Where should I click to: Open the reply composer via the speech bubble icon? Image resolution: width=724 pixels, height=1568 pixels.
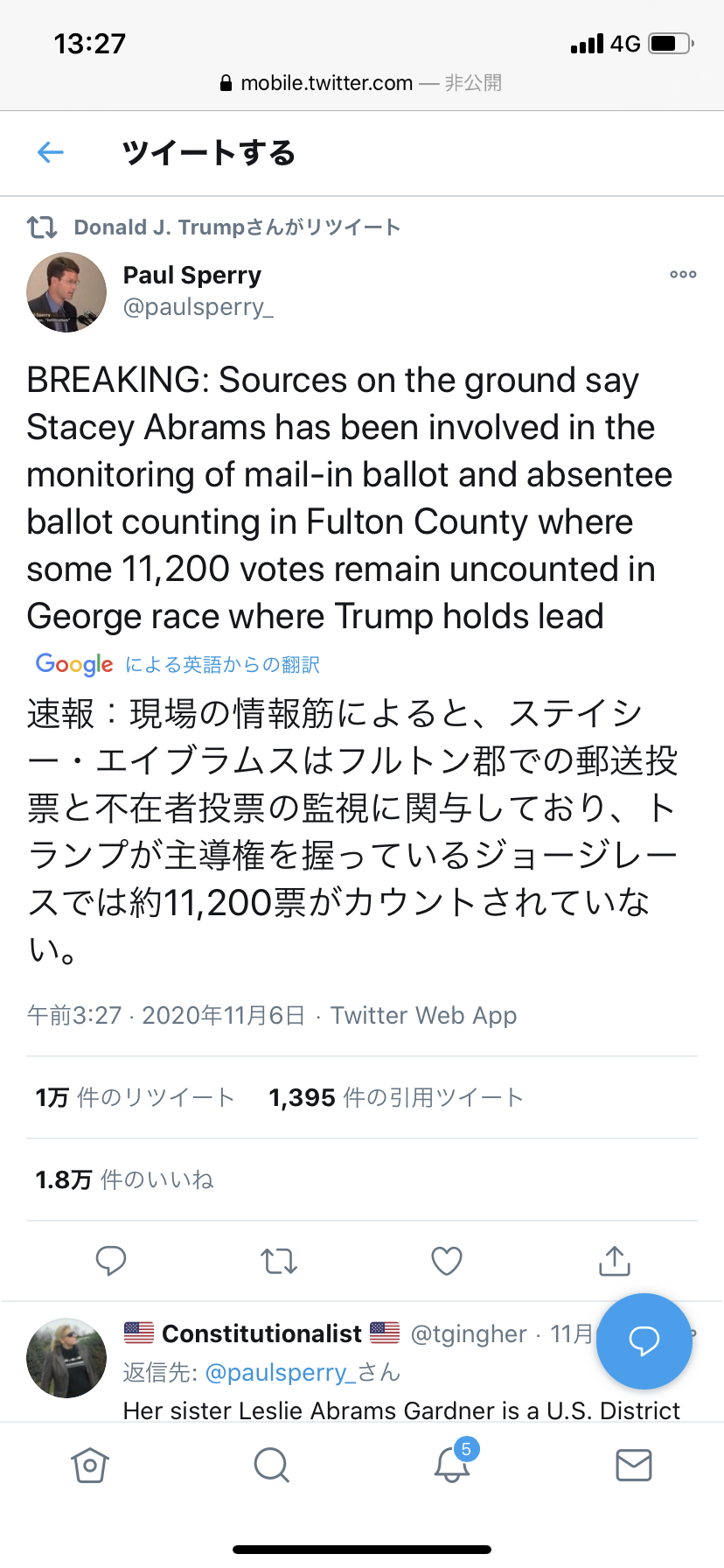(111, 1261)
